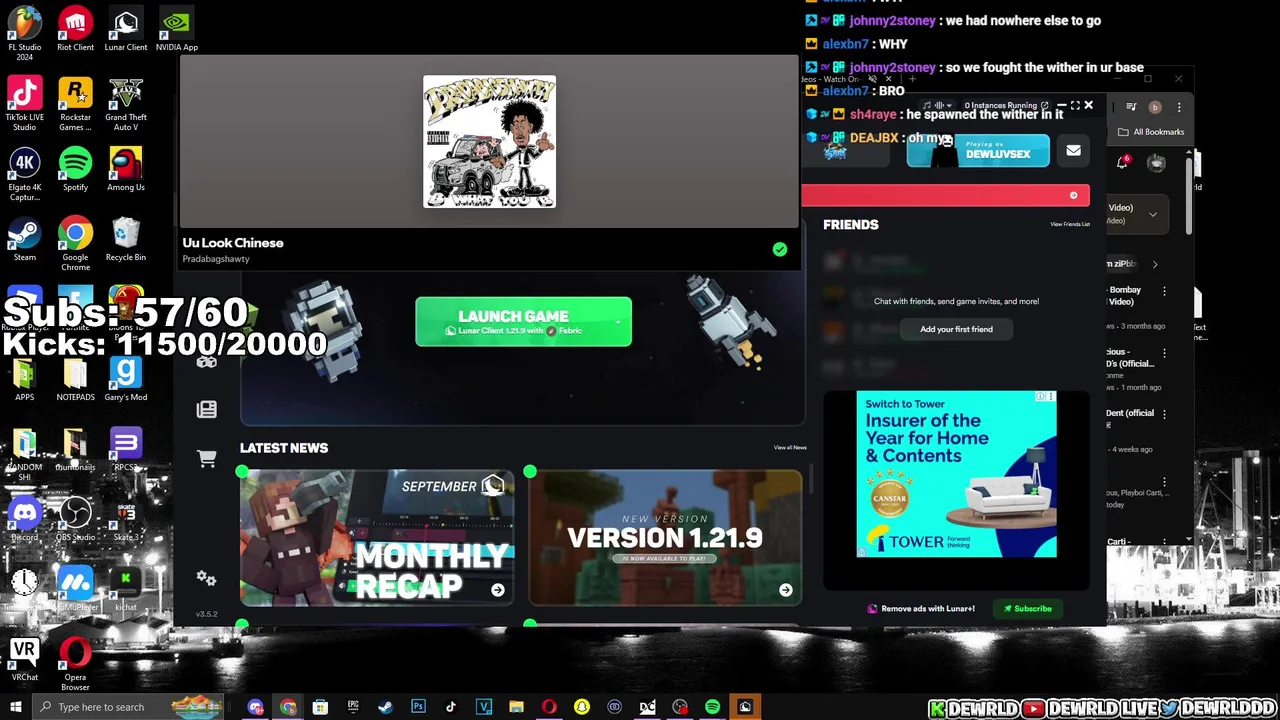This screenshot has height=720, width=1280.
Task: Open Steam desktop shortcut
Action: coord(25,240)
